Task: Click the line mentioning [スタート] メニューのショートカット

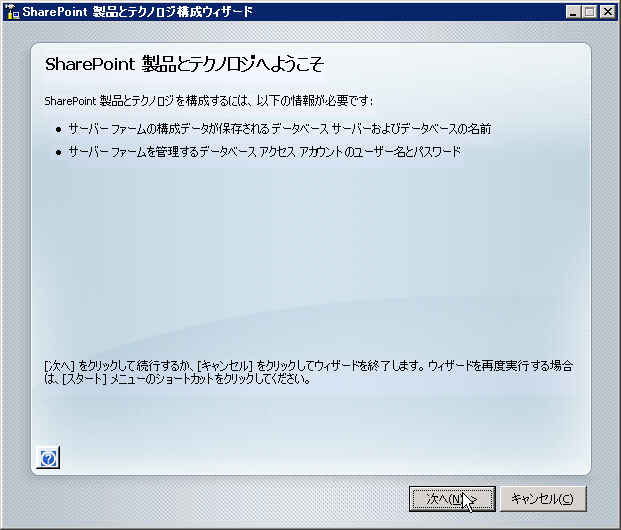Action: coord(180,380)
